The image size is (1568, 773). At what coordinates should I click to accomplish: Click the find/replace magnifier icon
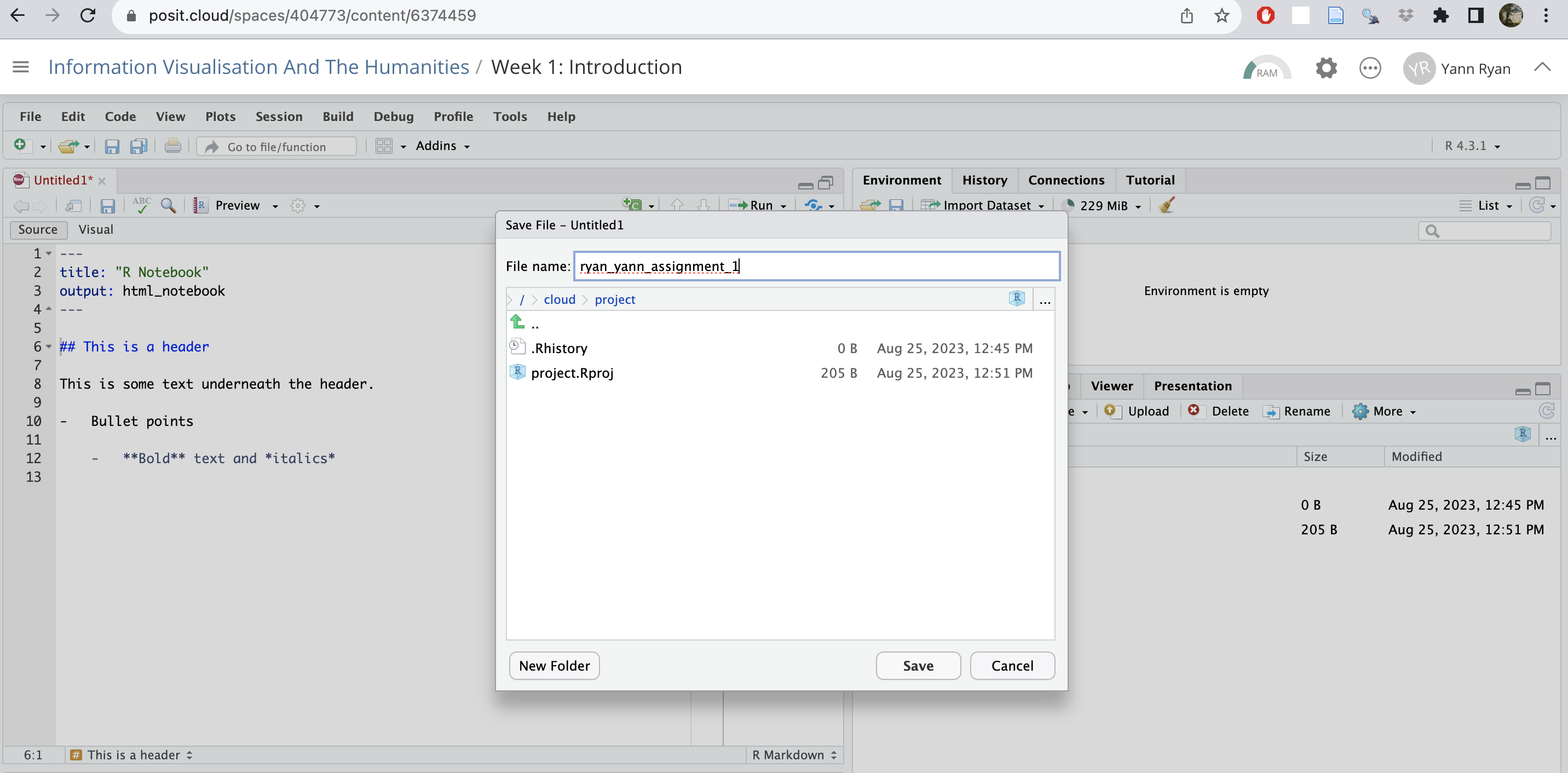click(x=168, y=205)
